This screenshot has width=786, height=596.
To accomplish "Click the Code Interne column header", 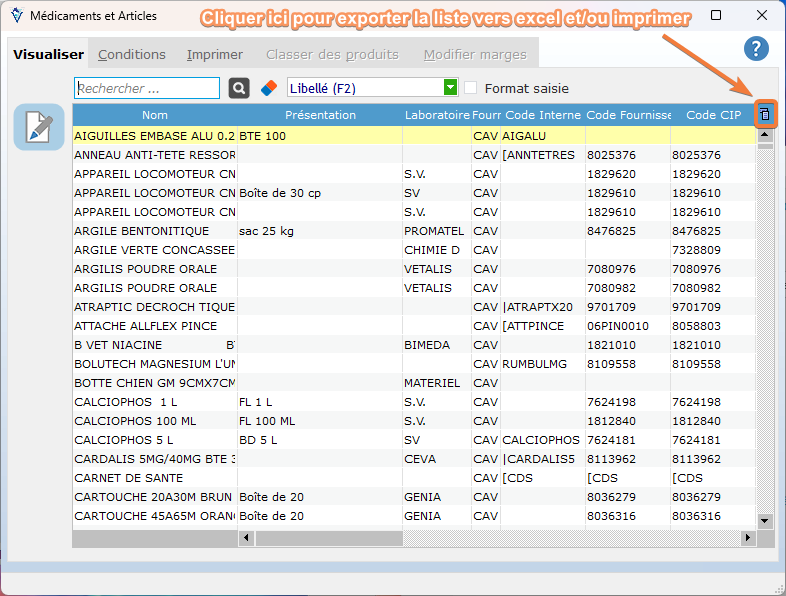I will [543, 115].
